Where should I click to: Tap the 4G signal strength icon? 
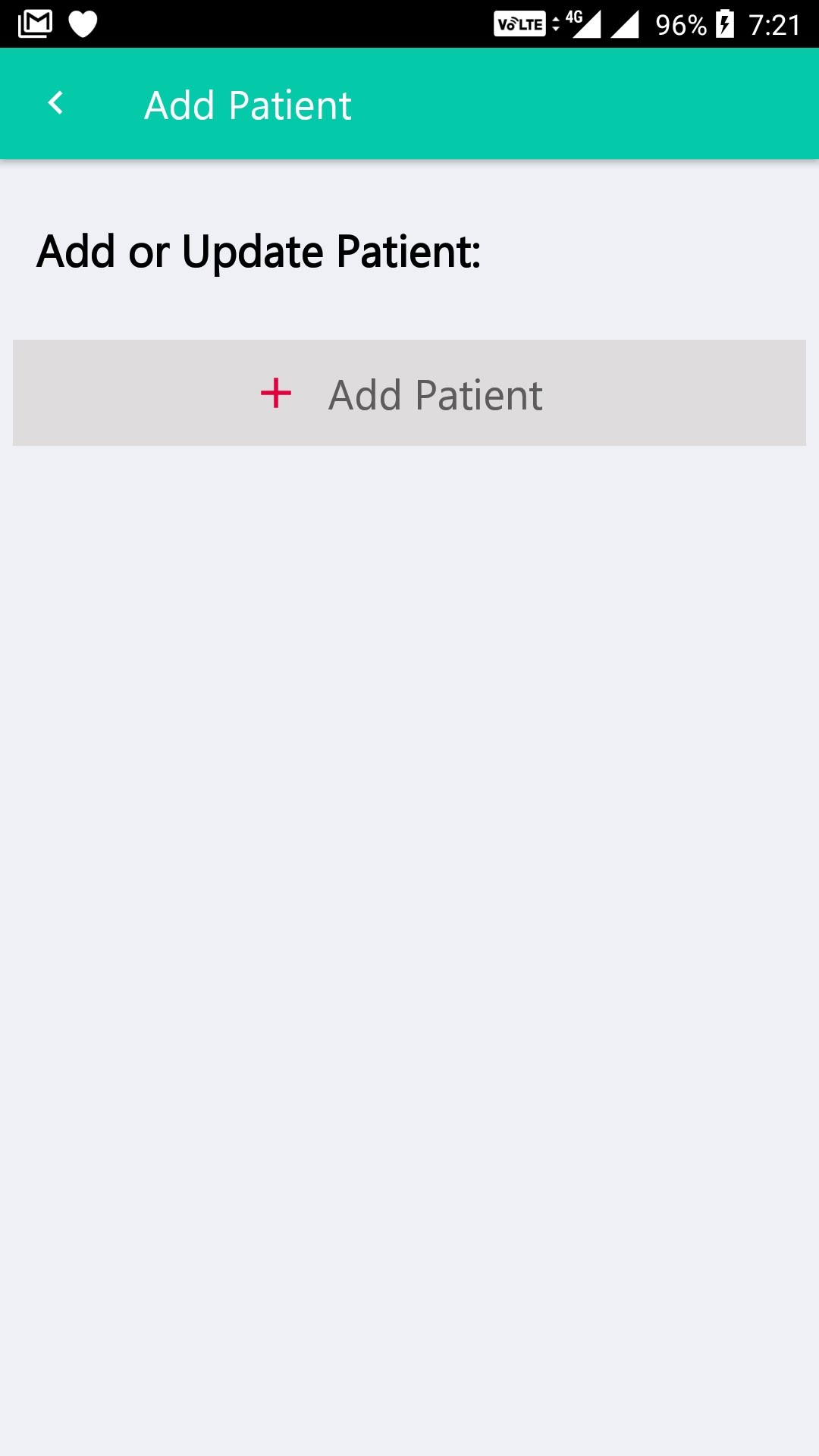(584, 24)
